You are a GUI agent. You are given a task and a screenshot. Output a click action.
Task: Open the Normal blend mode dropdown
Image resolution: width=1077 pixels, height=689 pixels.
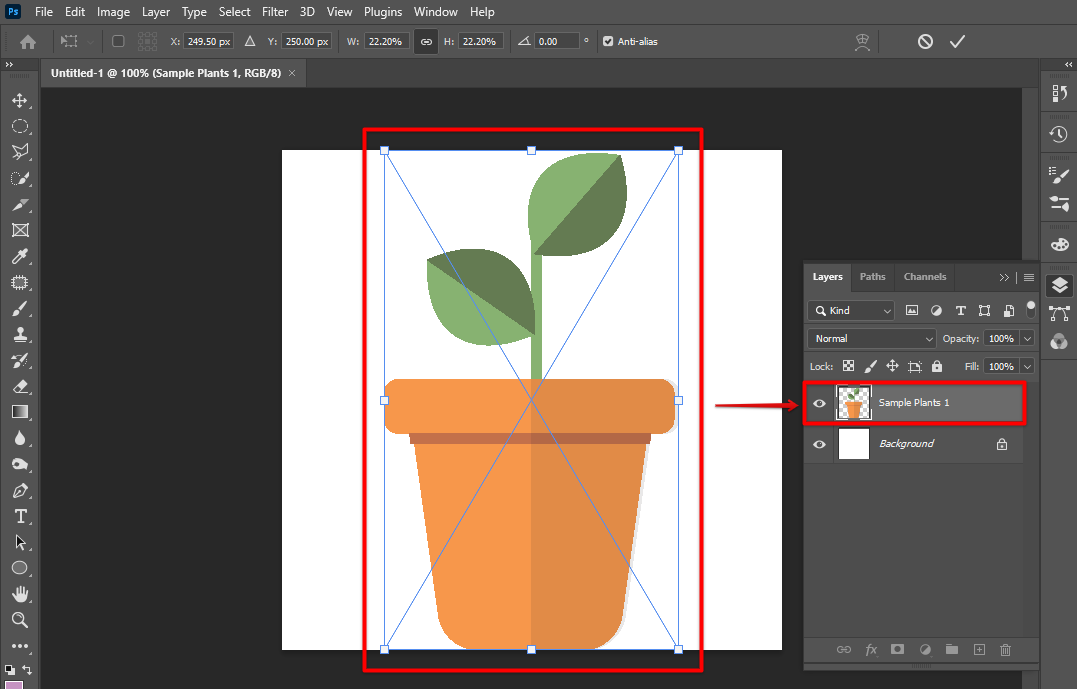[x=871, y=339]
